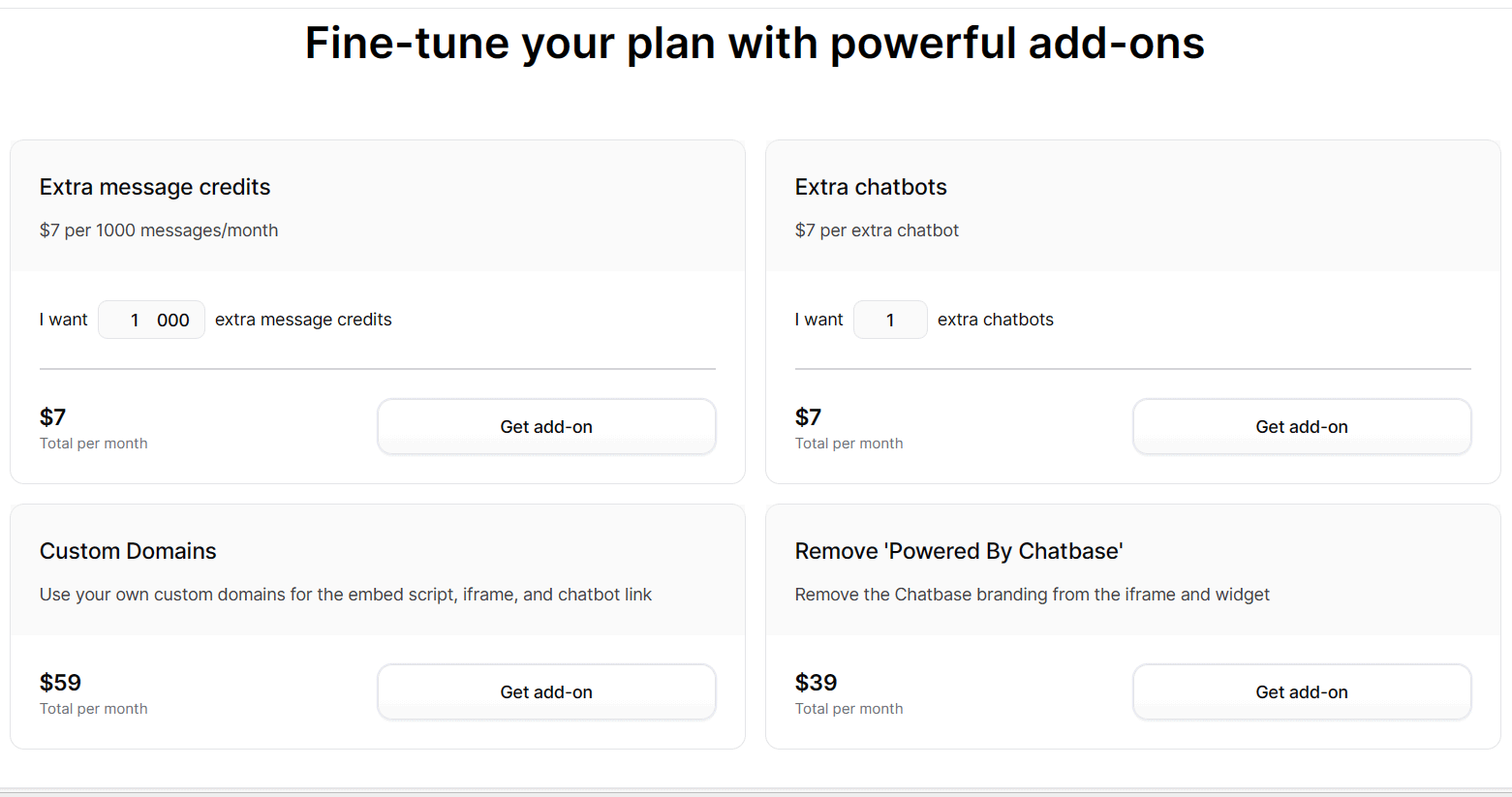This screenshot has height=797, width=1512.
Task: Click the 'Extra chatbots' card title
Action: click(x=871, y=187)
